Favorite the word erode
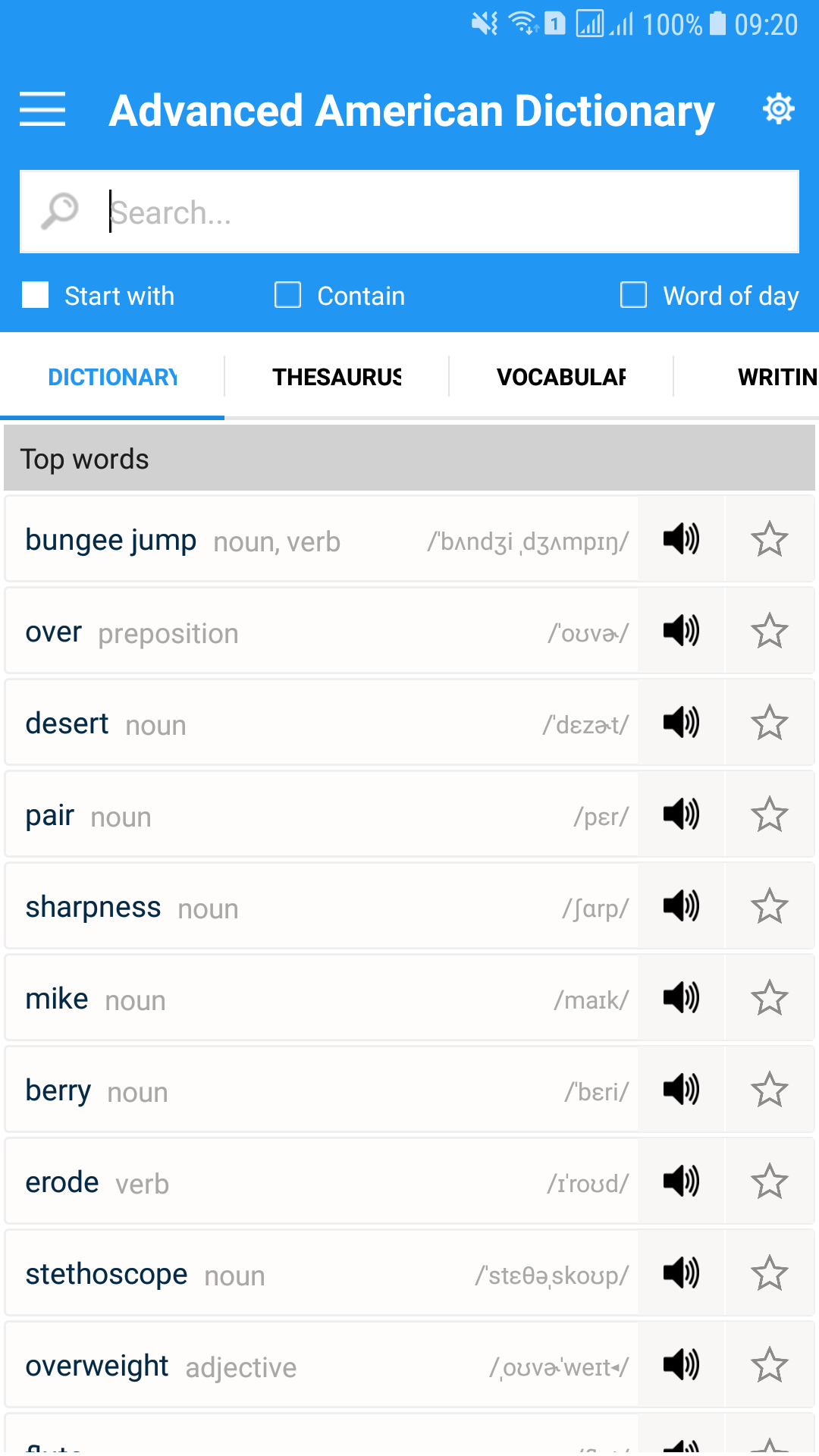The height and width of the screenshot is (1456, 819). pyautogui.click(x=769, y=1181)
